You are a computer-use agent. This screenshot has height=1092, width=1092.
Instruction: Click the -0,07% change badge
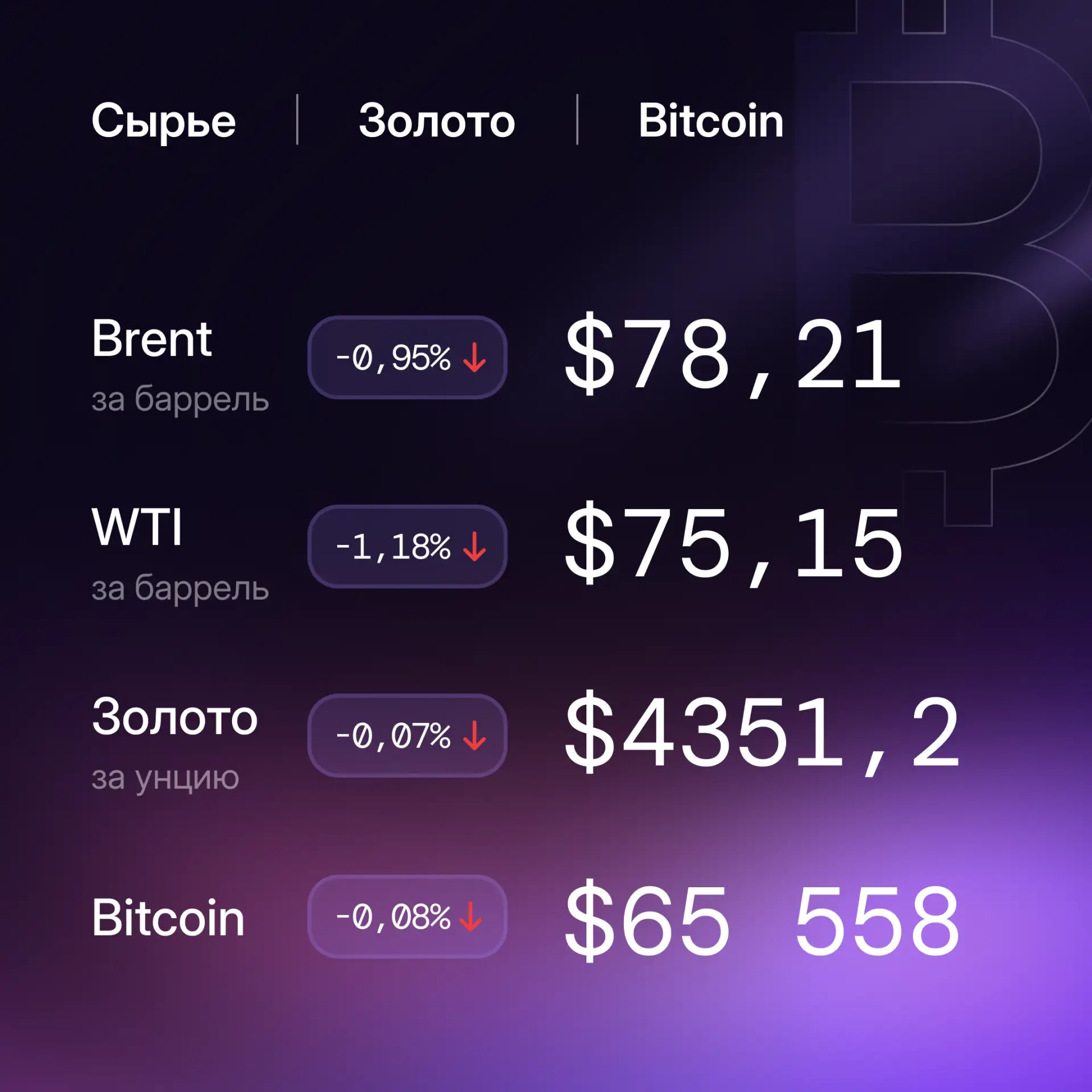coord(407,735)
